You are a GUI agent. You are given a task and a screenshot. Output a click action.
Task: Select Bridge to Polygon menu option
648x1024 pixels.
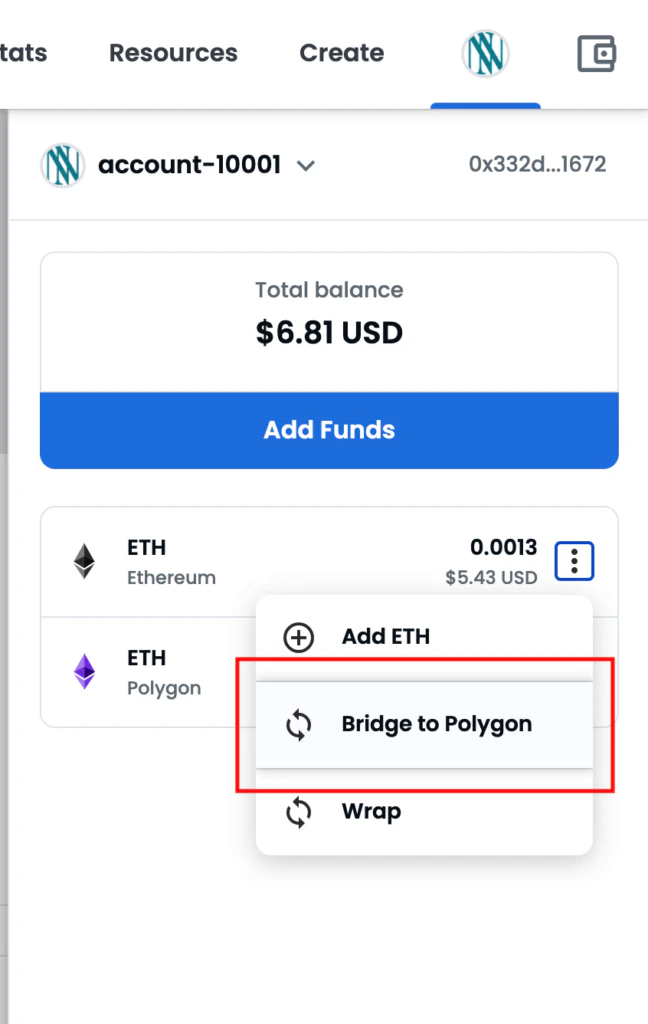pyautogui.click(x=425, y=725)
